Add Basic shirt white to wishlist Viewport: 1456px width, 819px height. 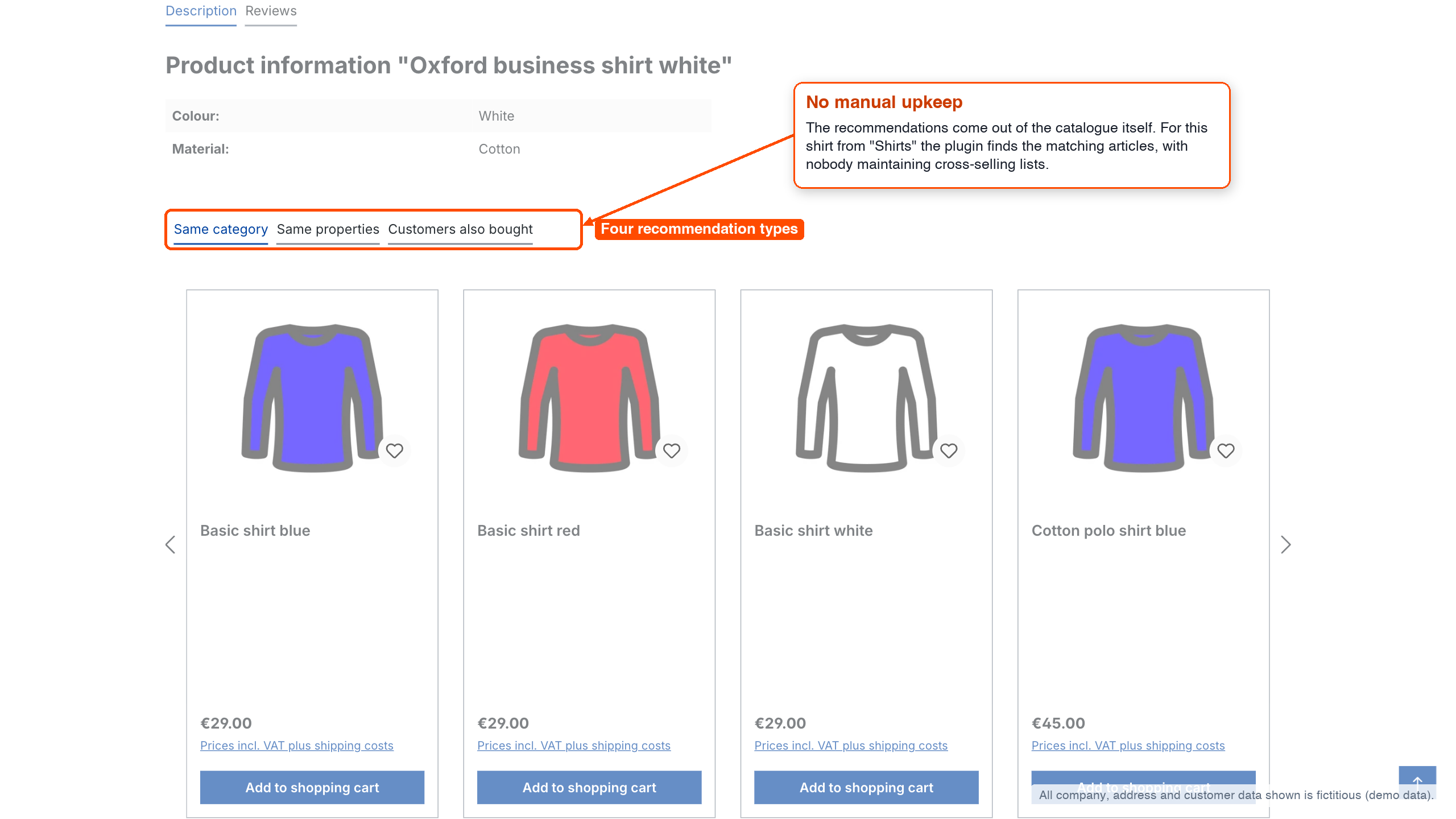949,450
